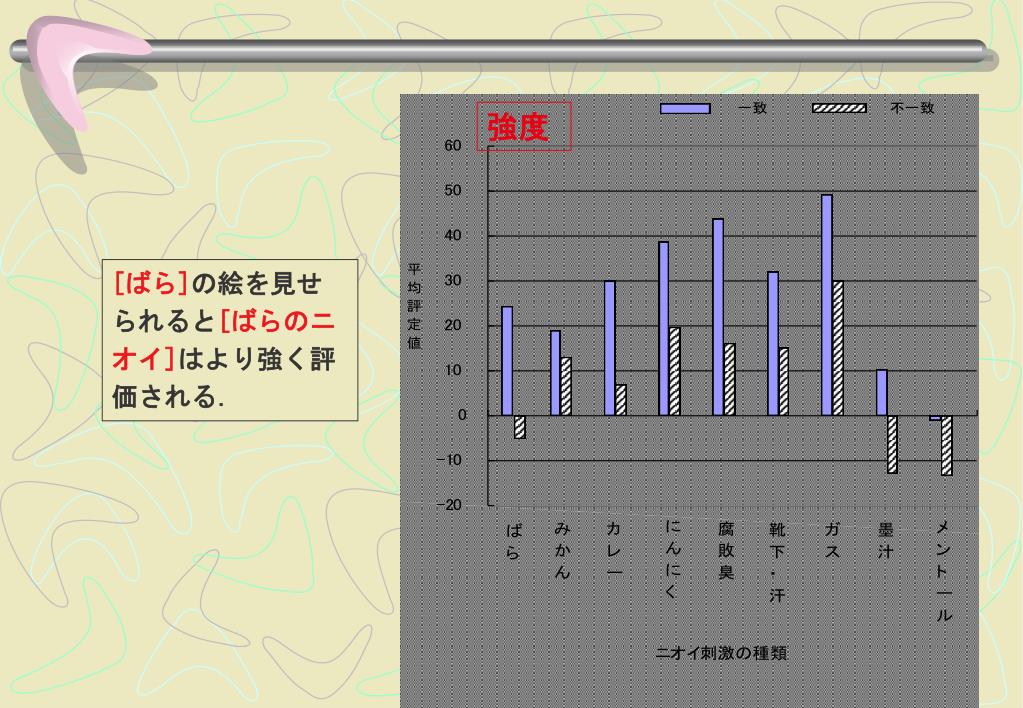Image resolution: width=1023 pixels, height=708 pixels.
Task: Click the blue 墨汁 bar
Action: [881, 393]
